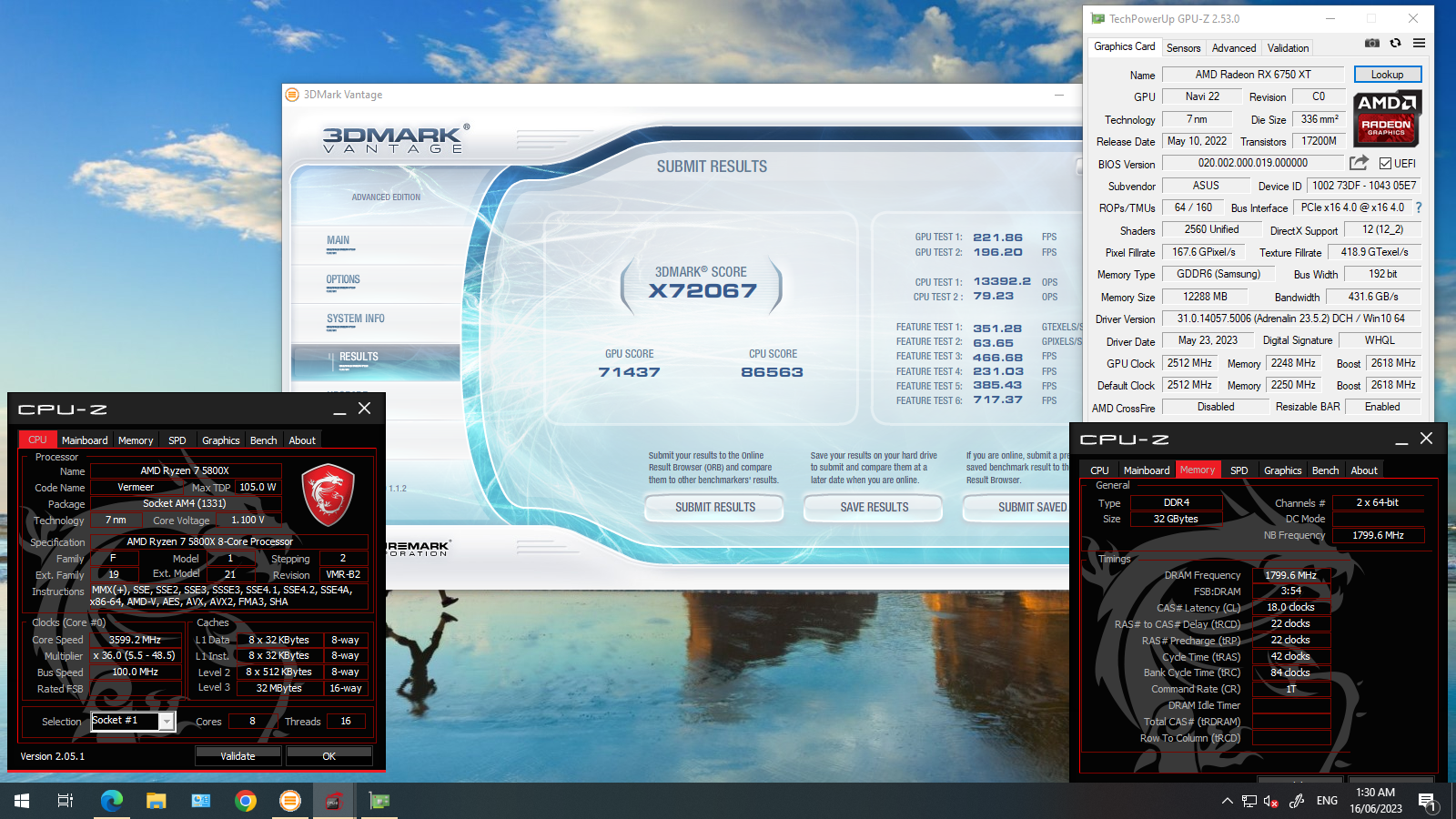Open Graphics tab in right CPU-Z window

tap(1282, 470)
